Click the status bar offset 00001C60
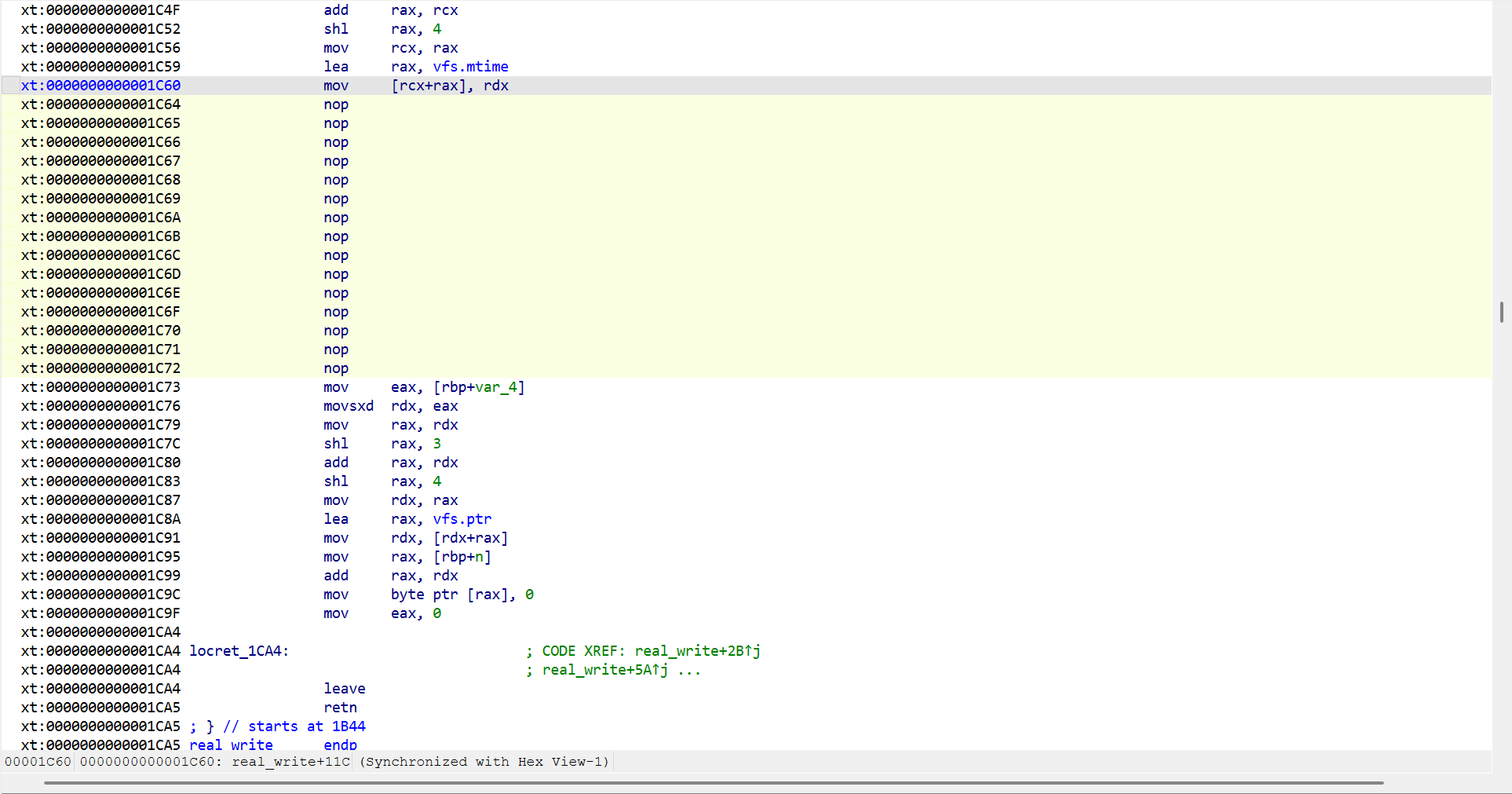Image resolution: width=1512 pixels, height=794 pixels. (38, 762)
